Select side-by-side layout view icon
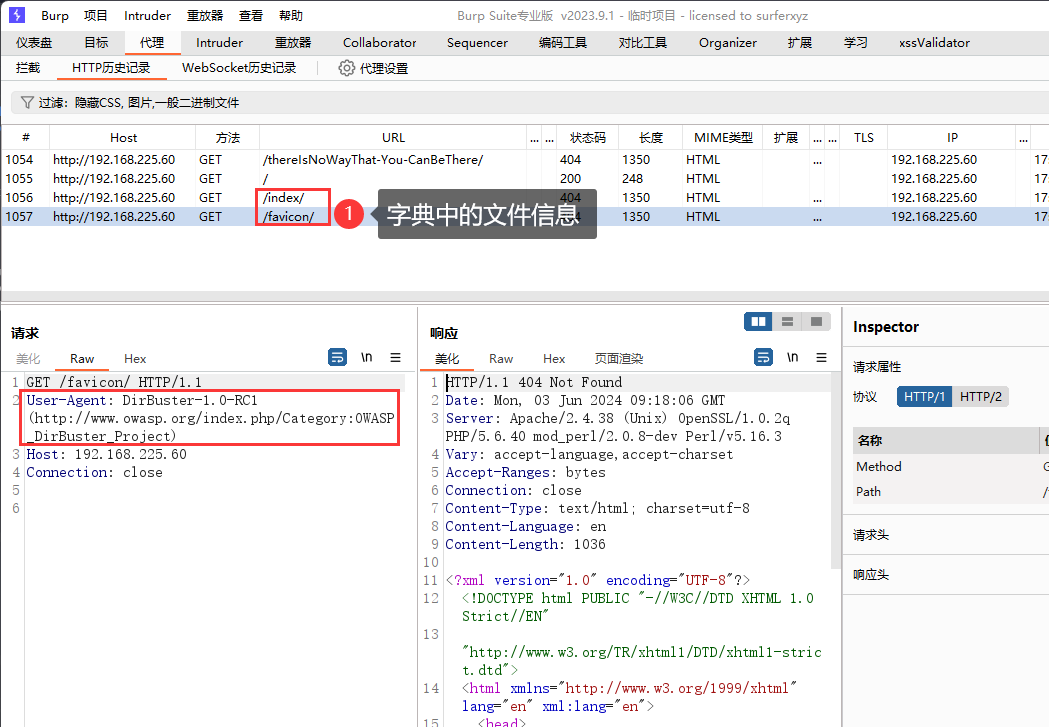The width and height of the screenshot is (1049, 727). click(758, 322)
